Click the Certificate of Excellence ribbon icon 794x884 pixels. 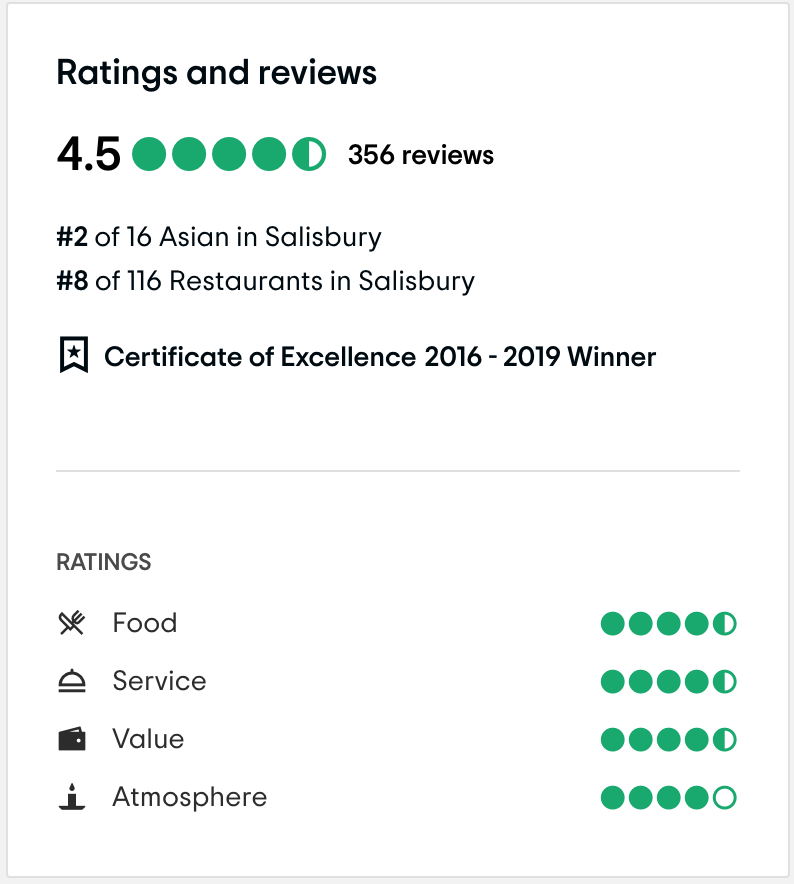[74, 356]
